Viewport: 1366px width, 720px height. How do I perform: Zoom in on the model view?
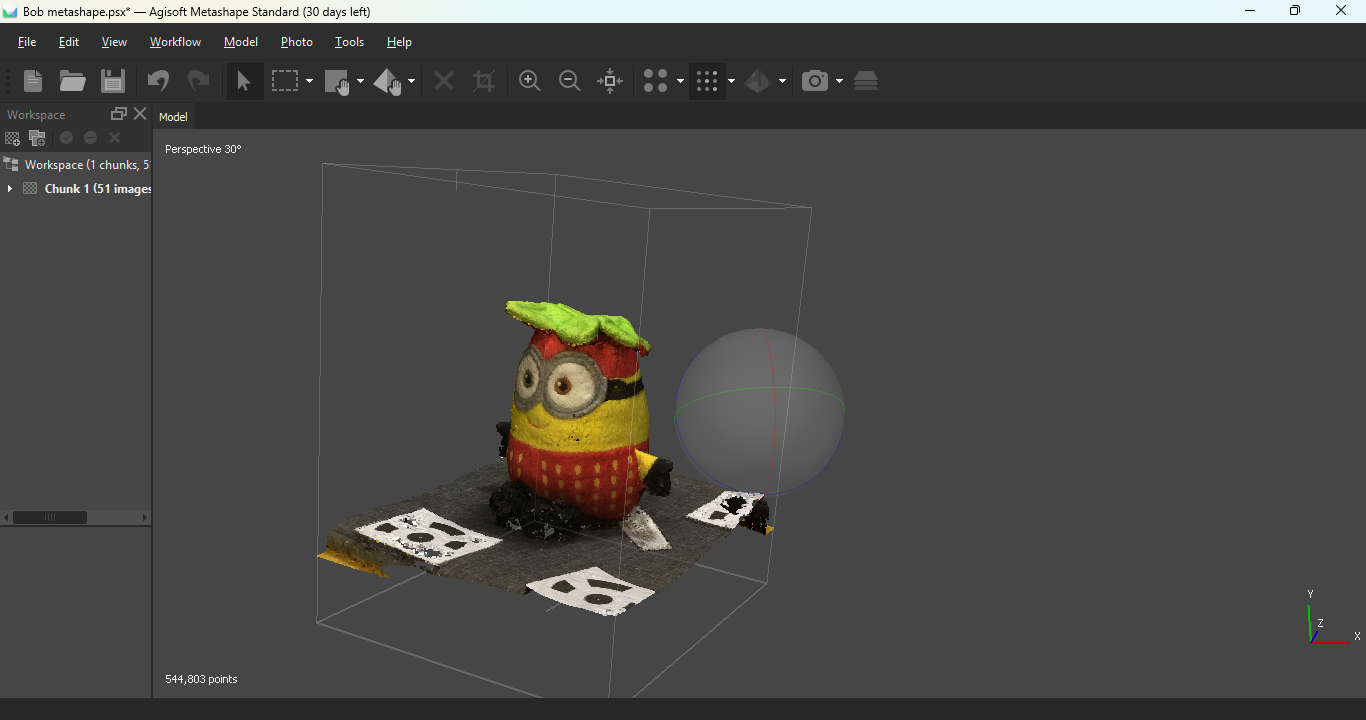[x=530, y=81]
